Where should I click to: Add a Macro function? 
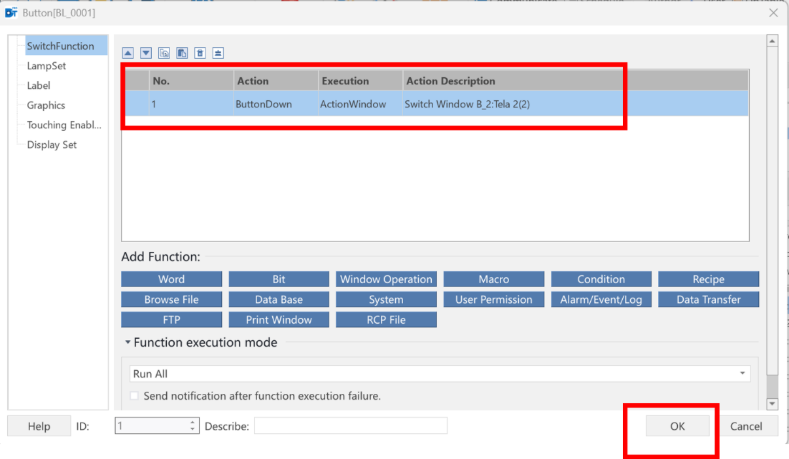(494, 279)
